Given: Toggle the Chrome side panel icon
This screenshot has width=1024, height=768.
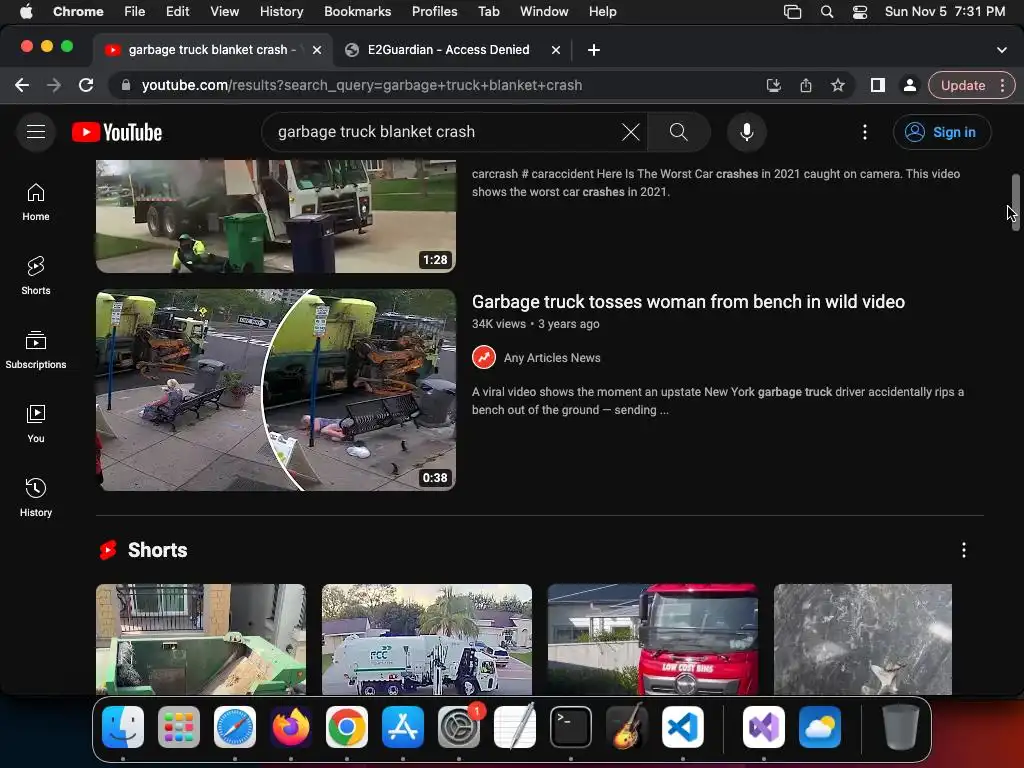Looking at the screenshot, I should click(878, 85).
